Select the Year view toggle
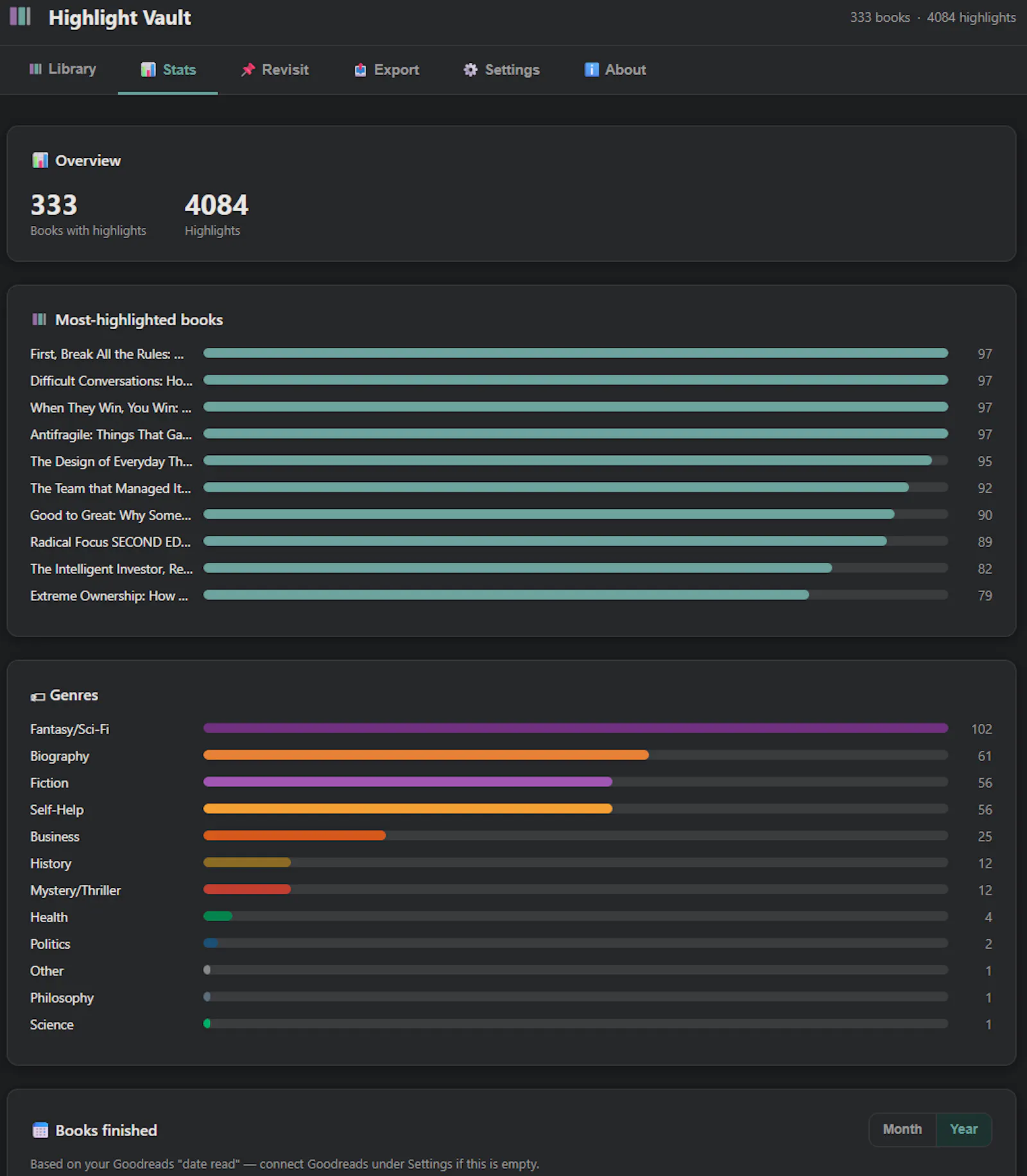This screenshot has height=1176, width=1027. pos(963,1129)
